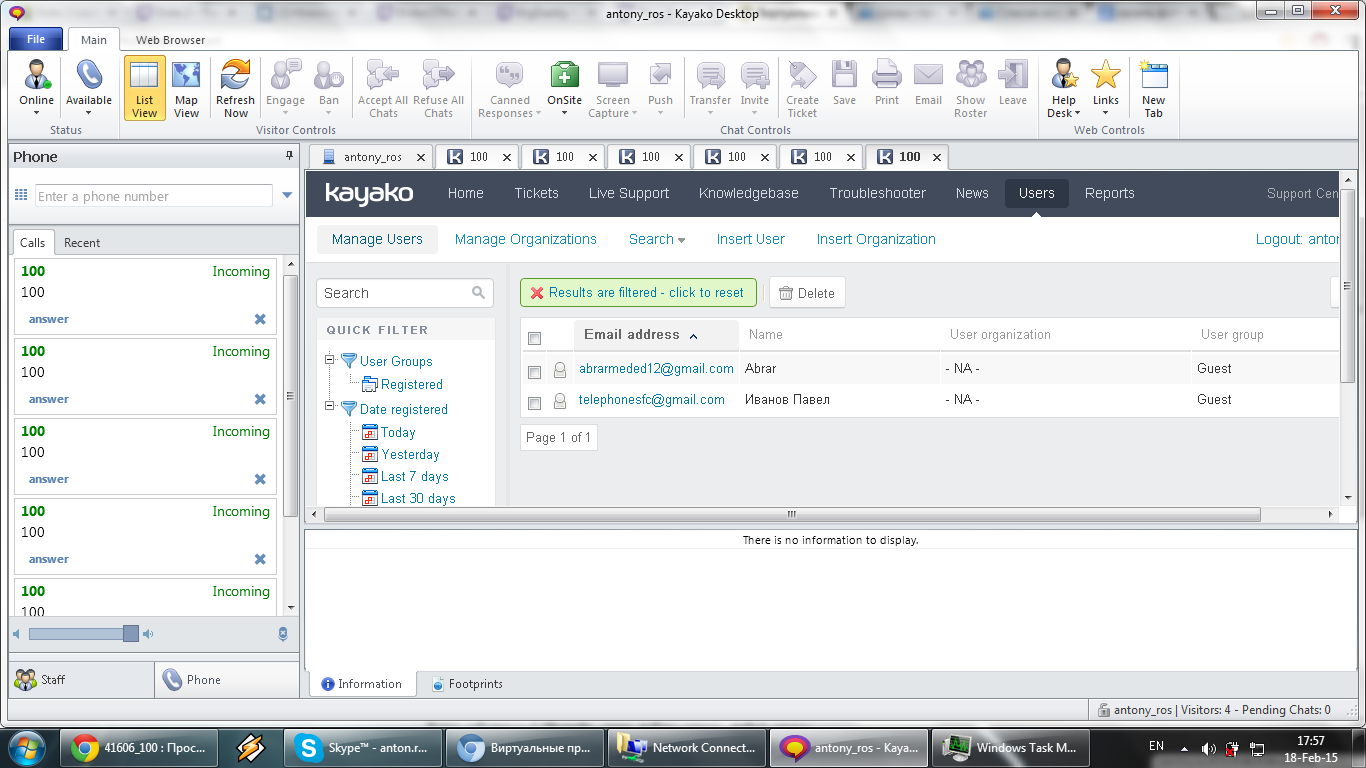Image resolution: width=1366 pixels, height=768 pixels.
Task: Select the Main ribbon tab
Action: pyautogui.click(x=94, y=40)
